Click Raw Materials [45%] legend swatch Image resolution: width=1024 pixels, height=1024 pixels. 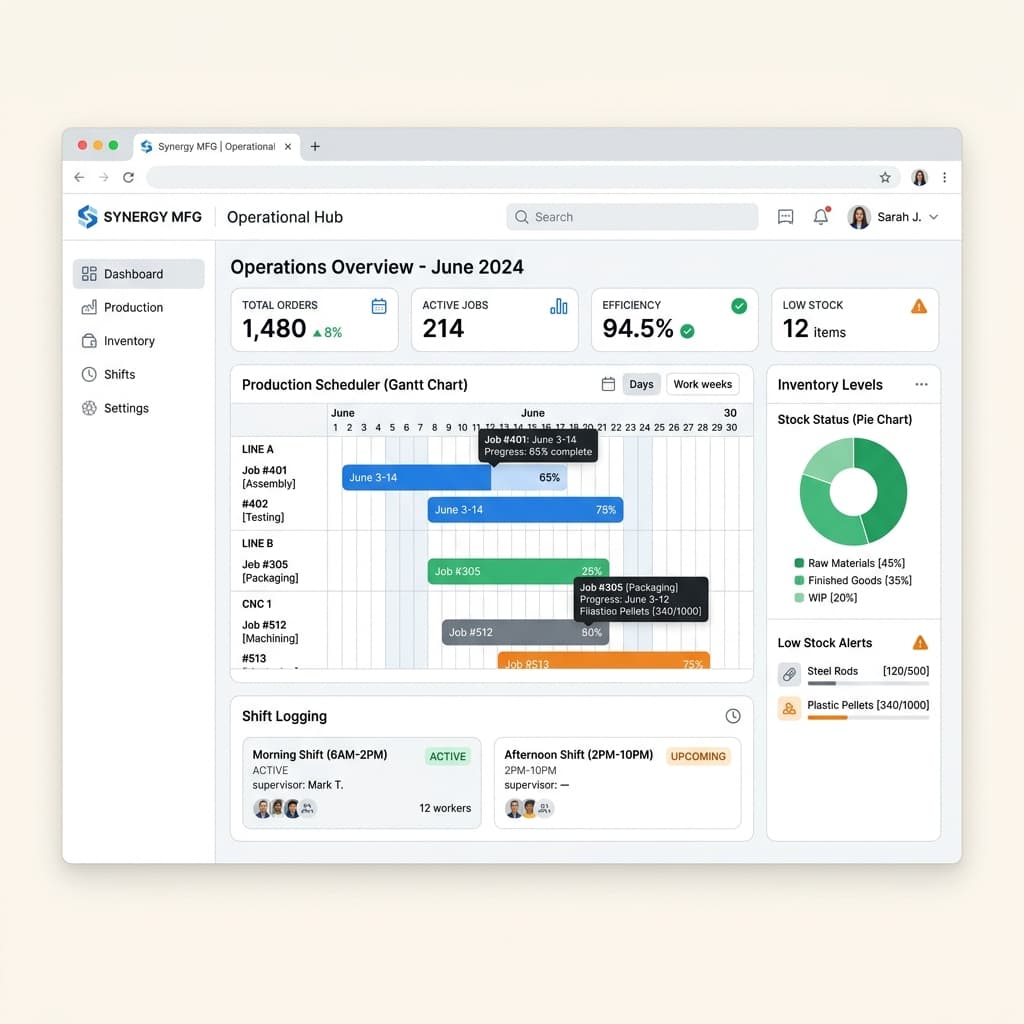(799, 563)
